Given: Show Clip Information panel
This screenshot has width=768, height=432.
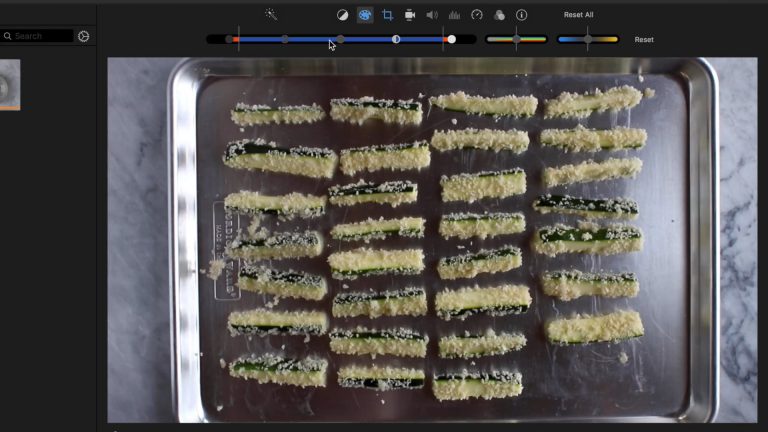Looking at the screenshot, I should [521, 15].
